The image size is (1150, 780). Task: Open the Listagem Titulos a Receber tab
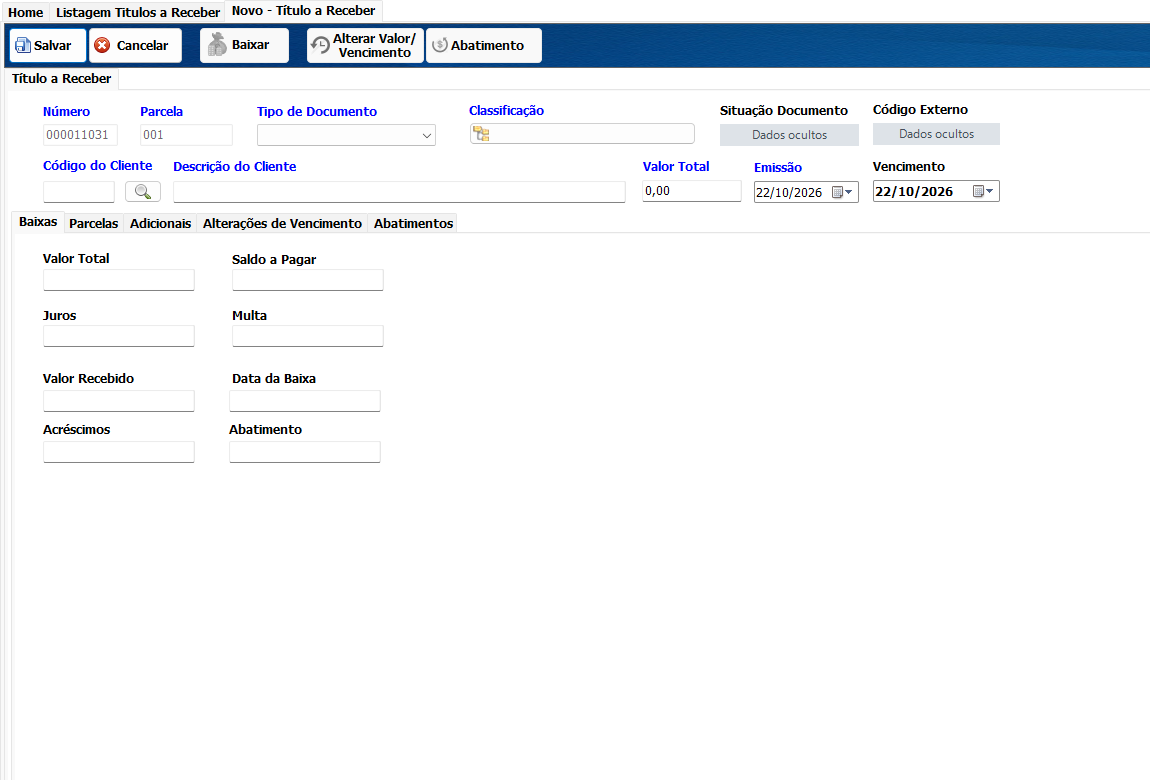click(x=138, y=12)
